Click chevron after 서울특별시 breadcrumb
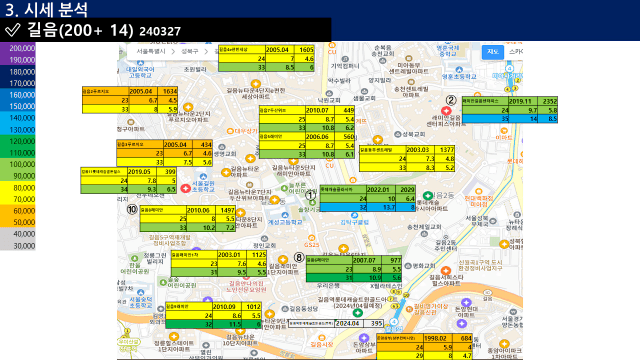 coord(173,51)
